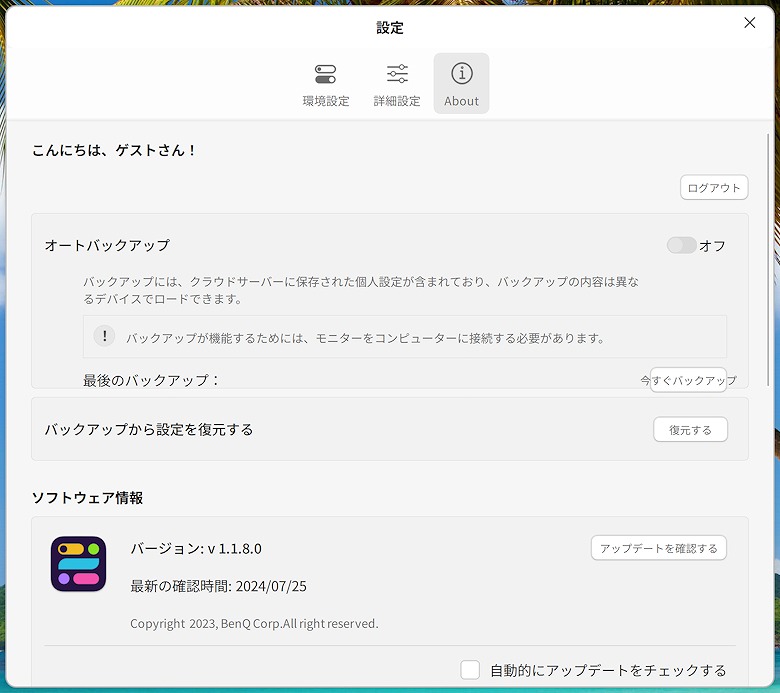Click the 復元する button
780x693 pixels.
coord(690,430)
